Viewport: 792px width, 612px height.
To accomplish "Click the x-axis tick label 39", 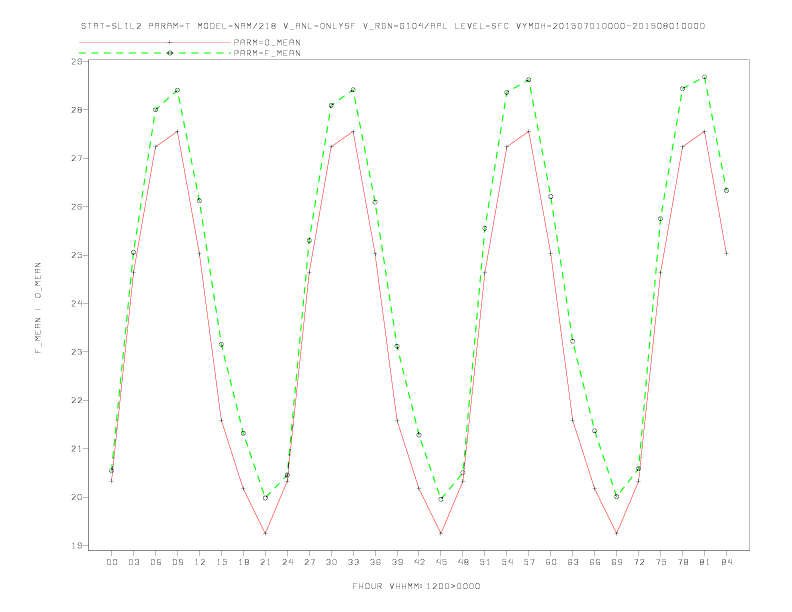I will (397, 562).
